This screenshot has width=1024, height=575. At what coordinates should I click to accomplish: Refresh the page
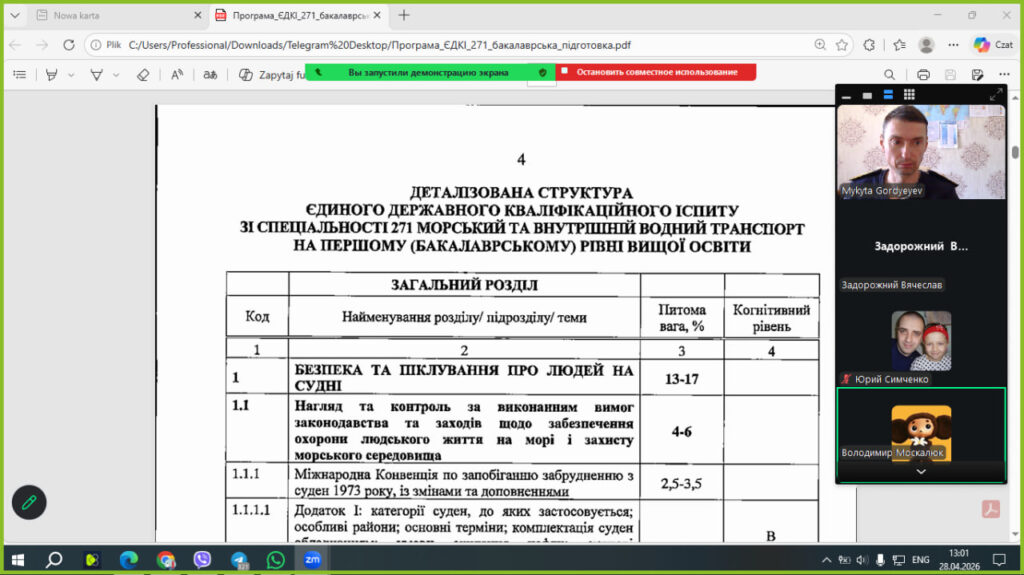point(69,44)
